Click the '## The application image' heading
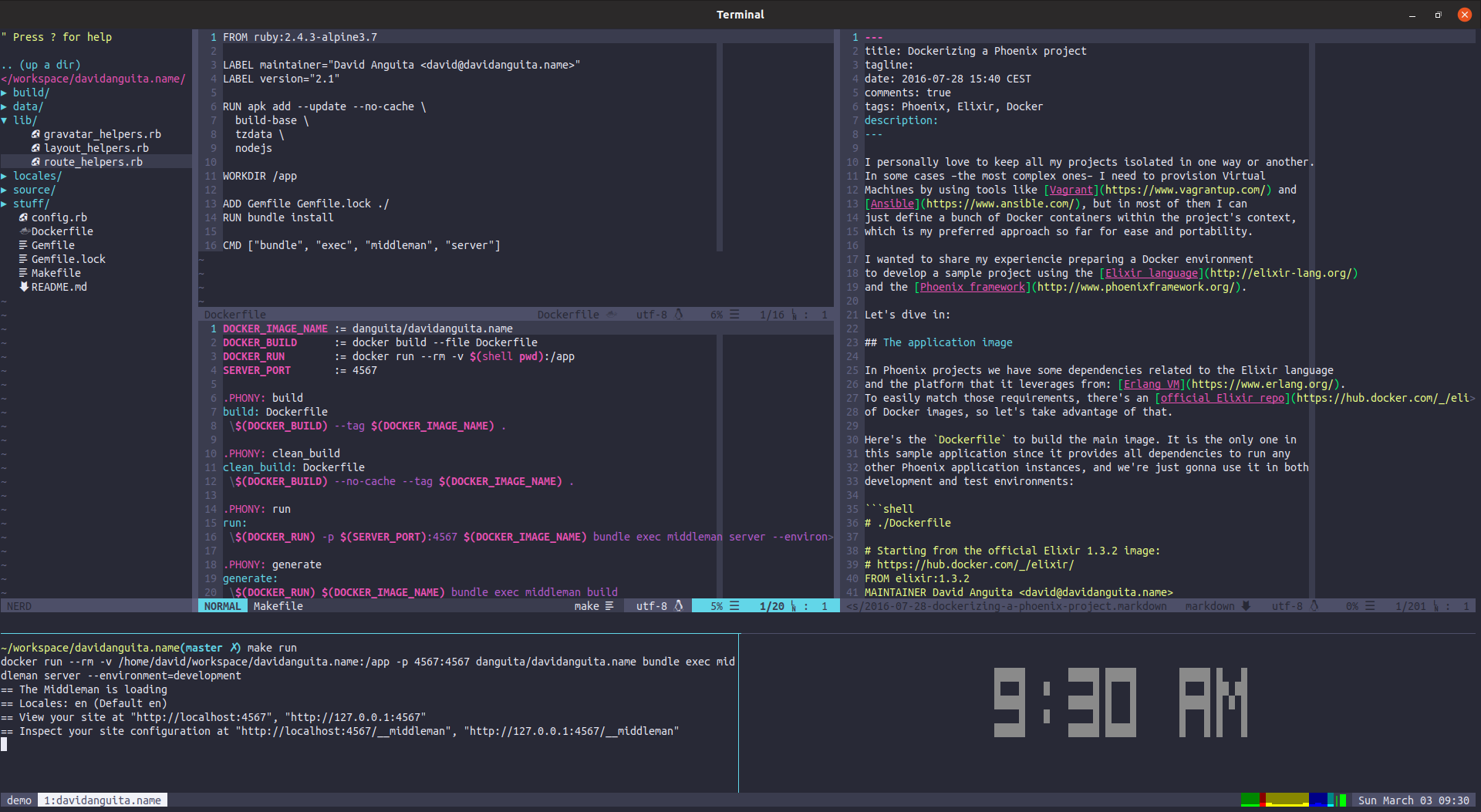Viewport: 1481px width, 812px height. [939, 342]
